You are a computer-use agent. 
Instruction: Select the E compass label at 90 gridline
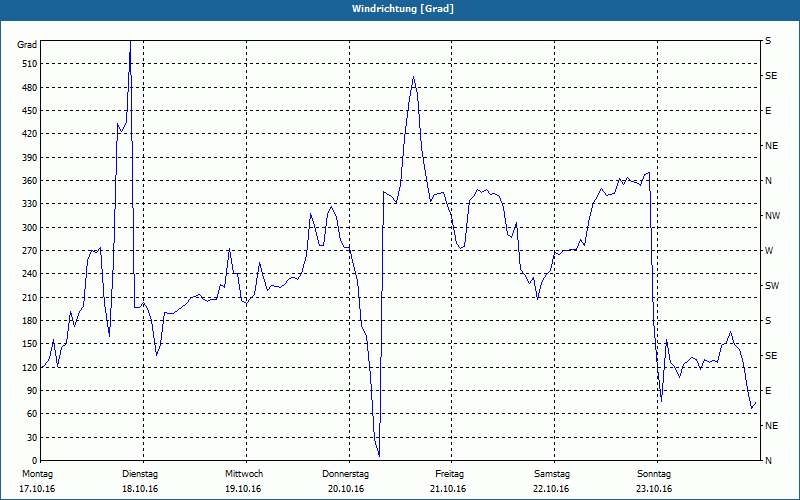768,391
